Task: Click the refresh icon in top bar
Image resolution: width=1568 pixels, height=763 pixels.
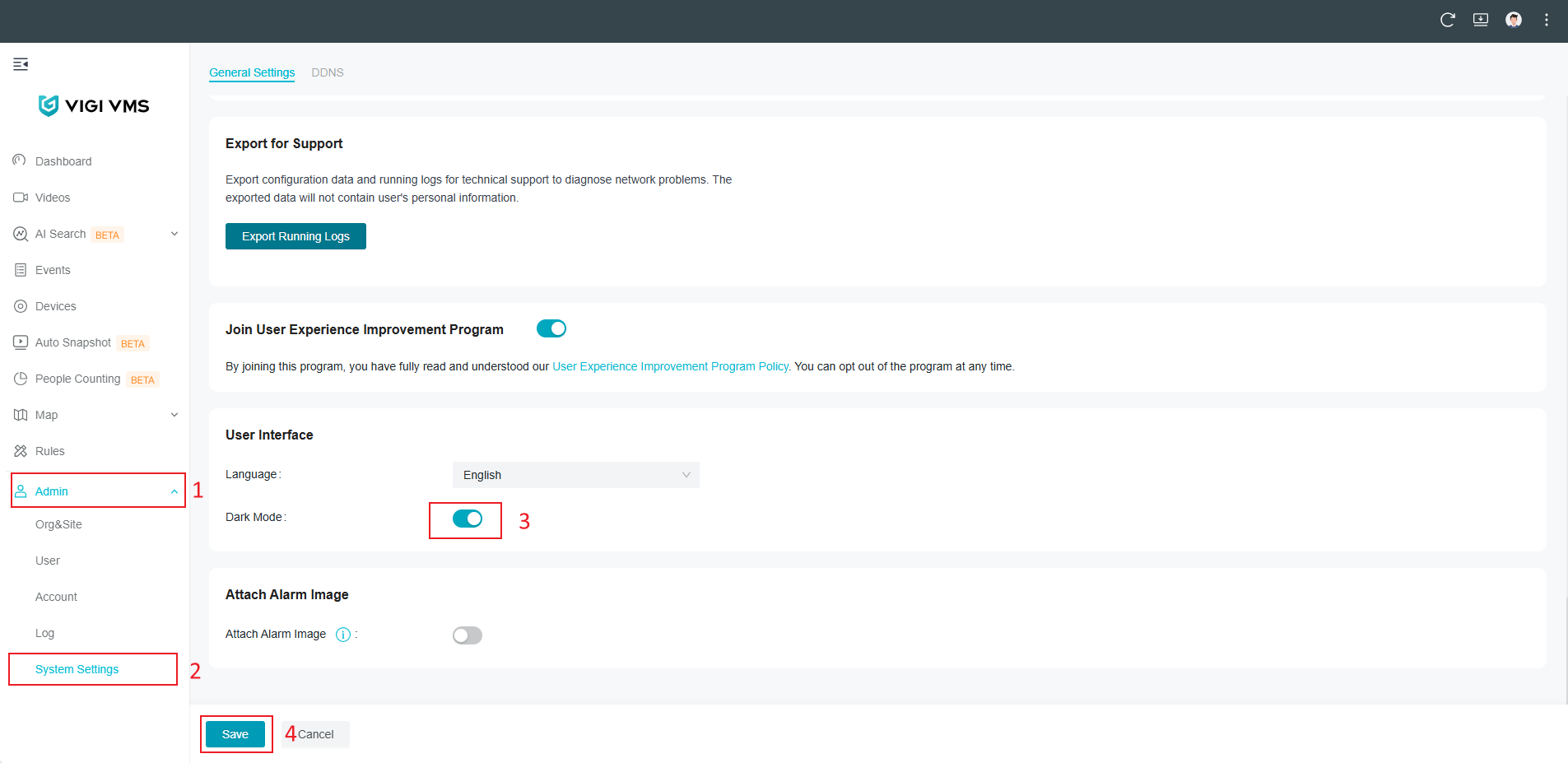Action: (x=1448, y=20)
